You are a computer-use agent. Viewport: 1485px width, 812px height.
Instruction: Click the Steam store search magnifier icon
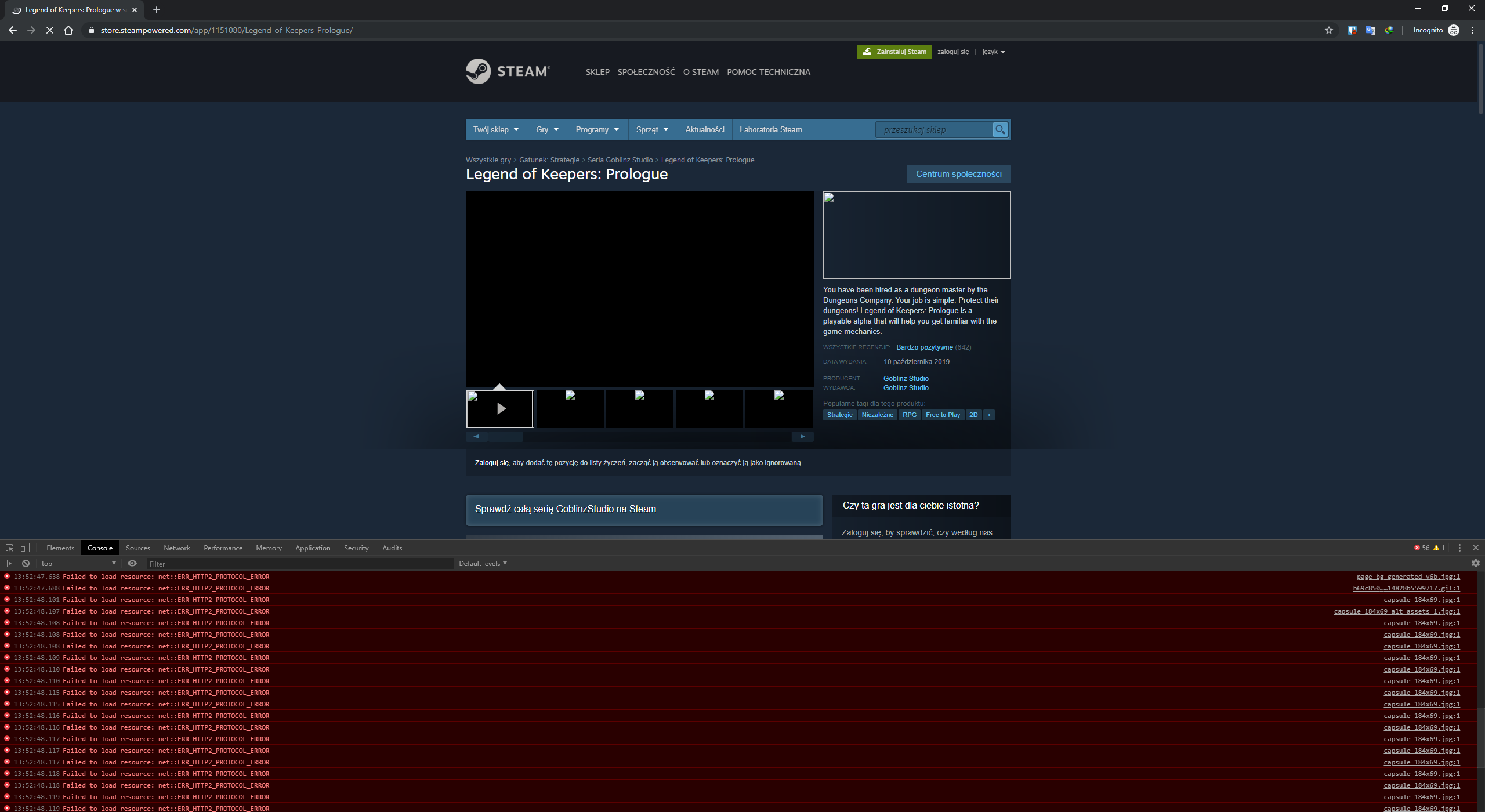coord(1000,129)
